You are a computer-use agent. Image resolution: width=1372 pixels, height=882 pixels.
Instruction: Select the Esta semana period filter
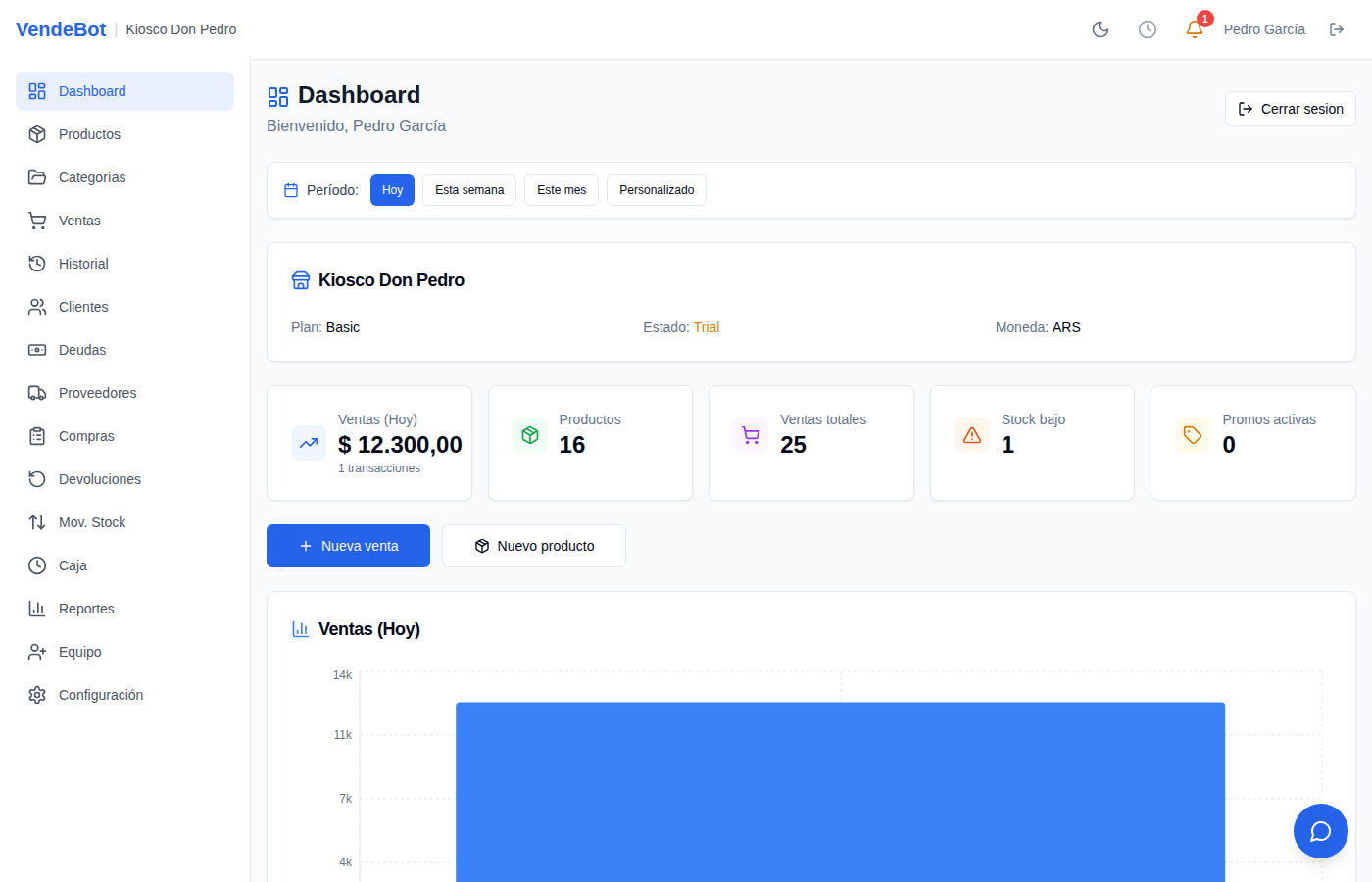click(x=469, y=190)
